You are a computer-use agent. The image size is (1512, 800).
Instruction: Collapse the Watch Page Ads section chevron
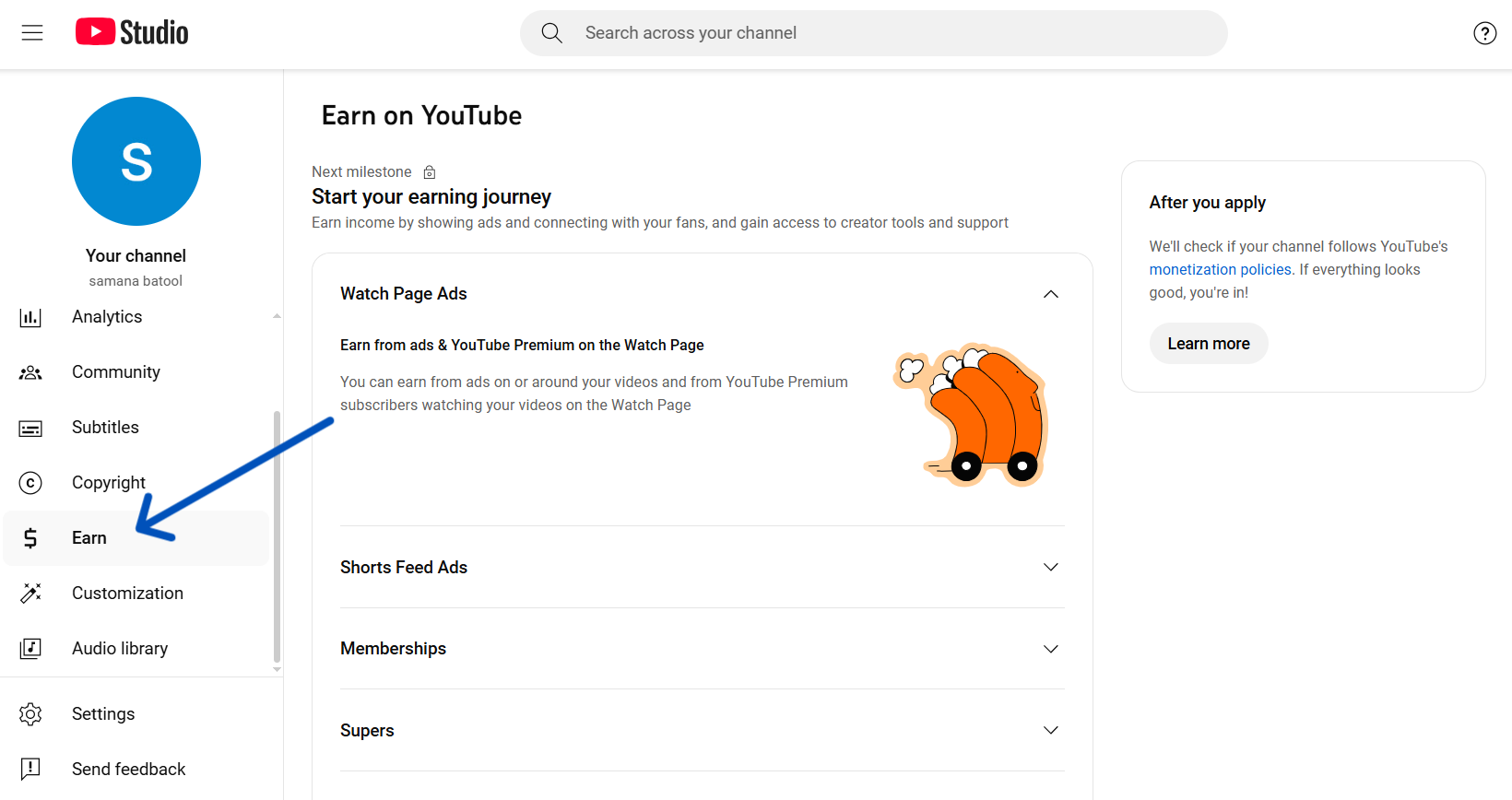point(1050,294)
